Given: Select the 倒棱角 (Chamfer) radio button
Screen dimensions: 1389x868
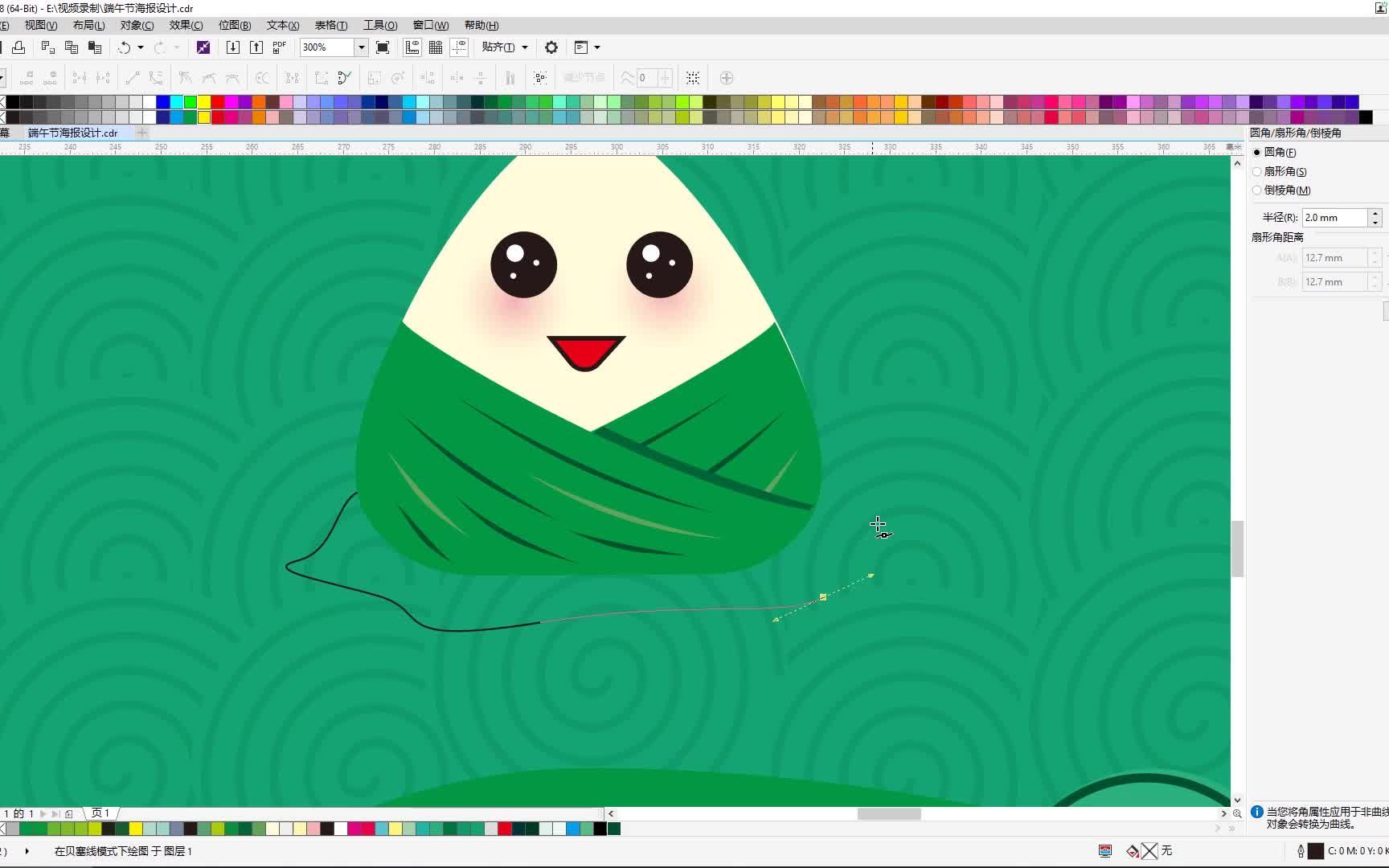Looking at the screenshot, I should [x=1257, y=190].
